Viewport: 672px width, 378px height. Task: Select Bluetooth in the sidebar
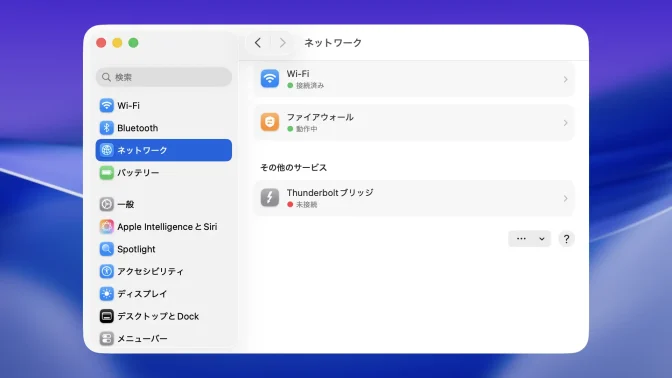click(164, 128)
